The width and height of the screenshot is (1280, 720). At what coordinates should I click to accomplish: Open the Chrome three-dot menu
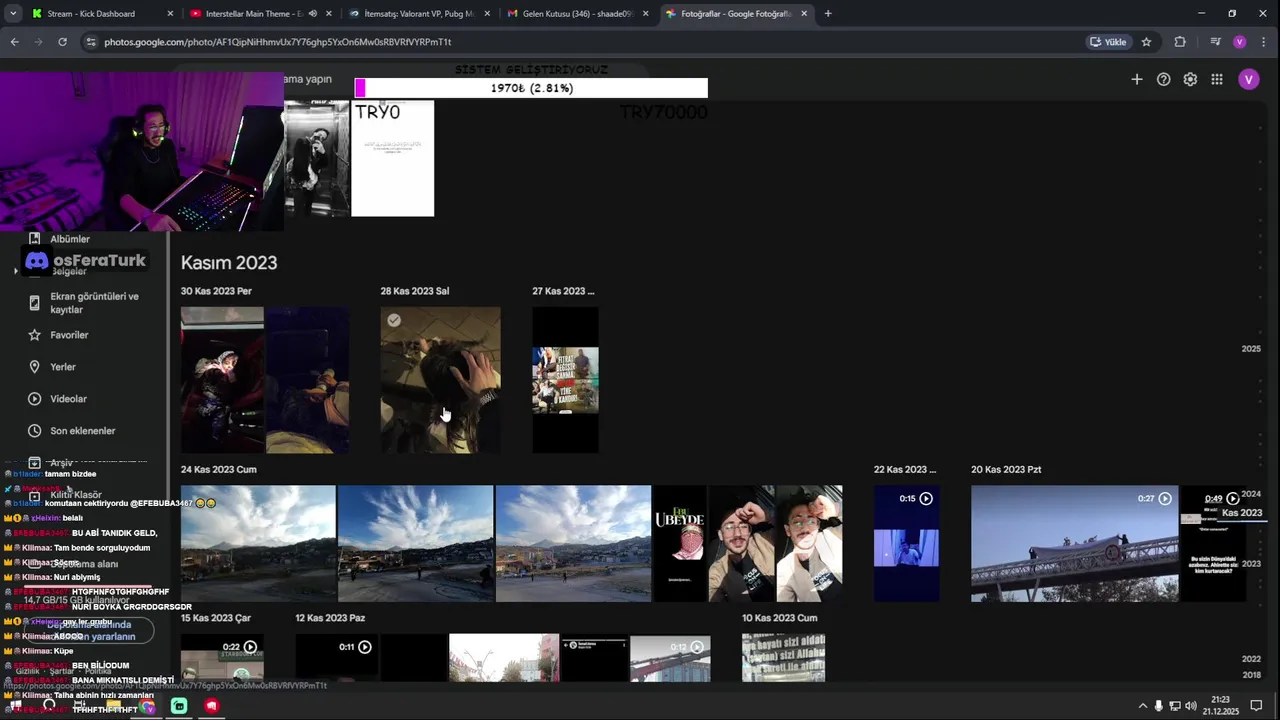pos(1262,42)
